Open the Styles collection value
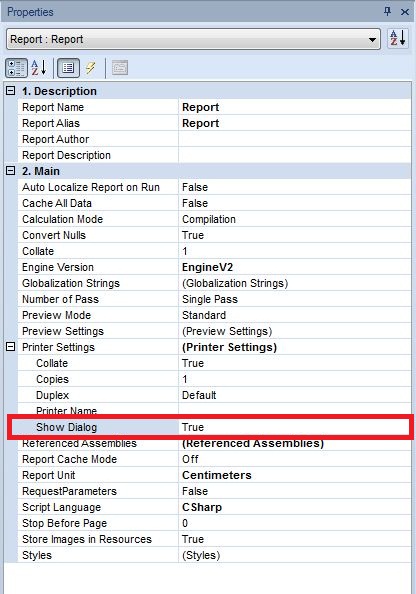 (x=294, y=555)
